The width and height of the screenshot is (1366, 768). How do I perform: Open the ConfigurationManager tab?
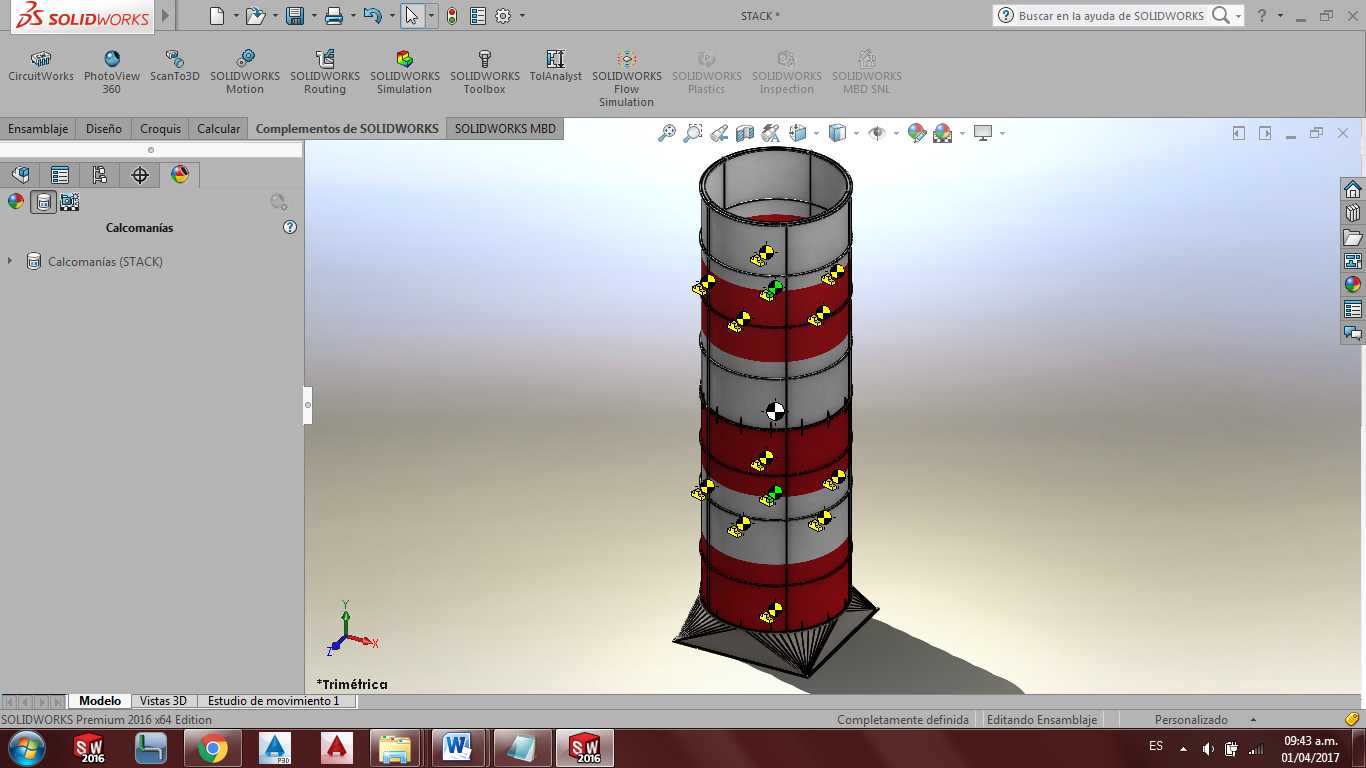pyautogui.click(x=100, y=175)
